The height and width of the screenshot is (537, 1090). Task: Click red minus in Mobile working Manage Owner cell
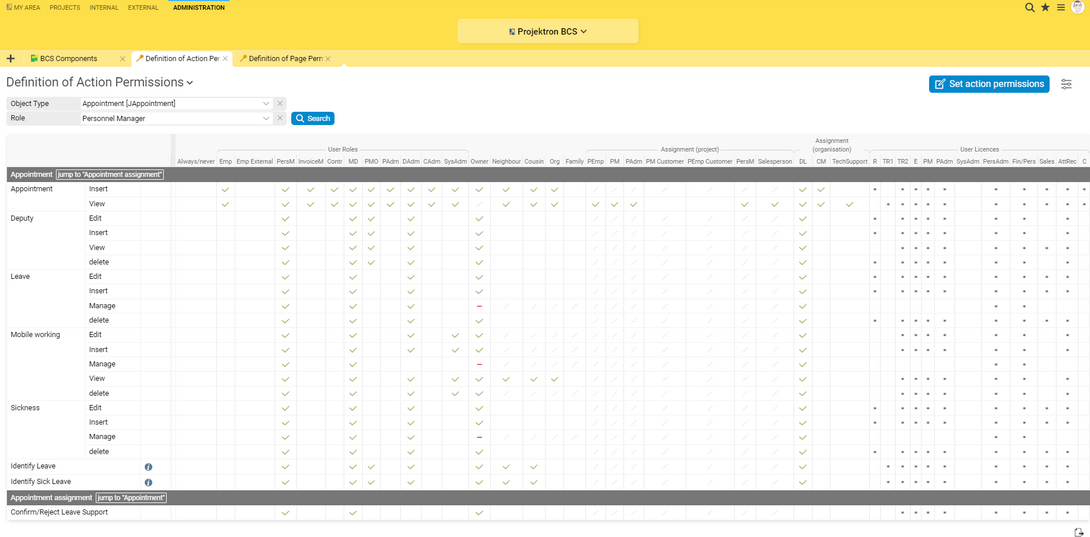coord(479,364)
